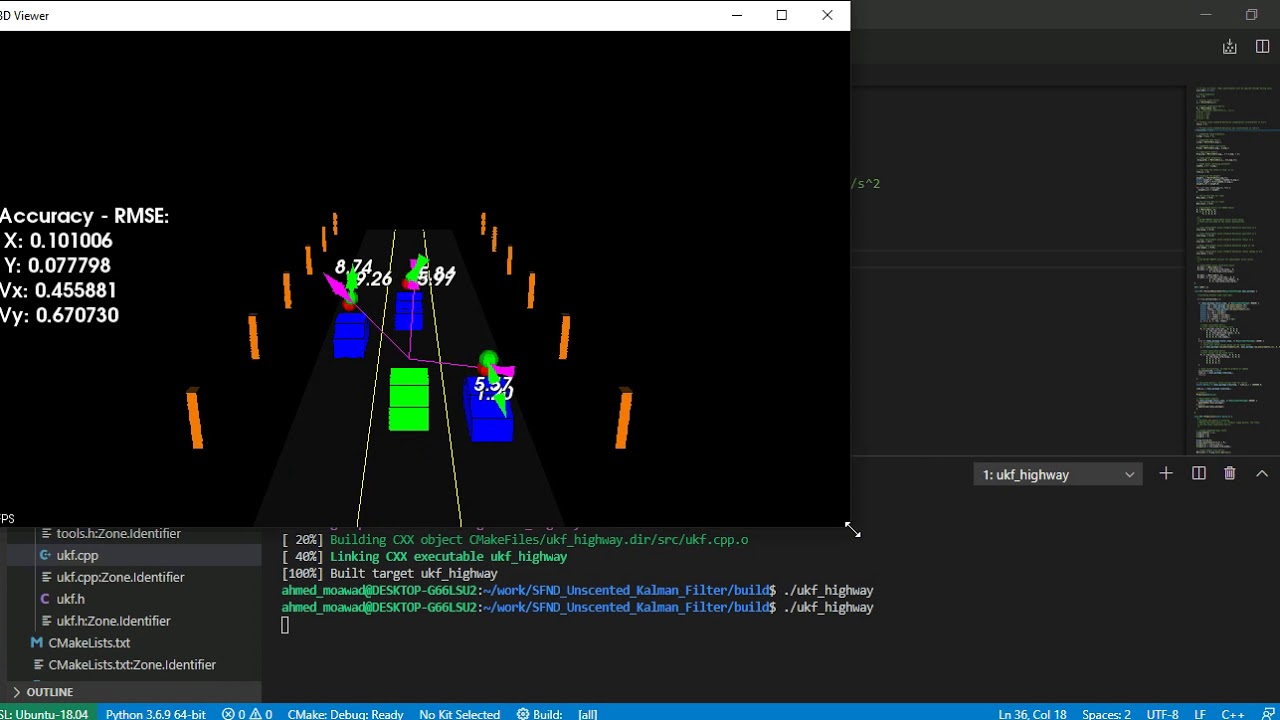Open the terminal selector '1: ukf_highway' dropdown
Image resolution: width=1280 pixels, height=720 pixels.
[1058, 474]
